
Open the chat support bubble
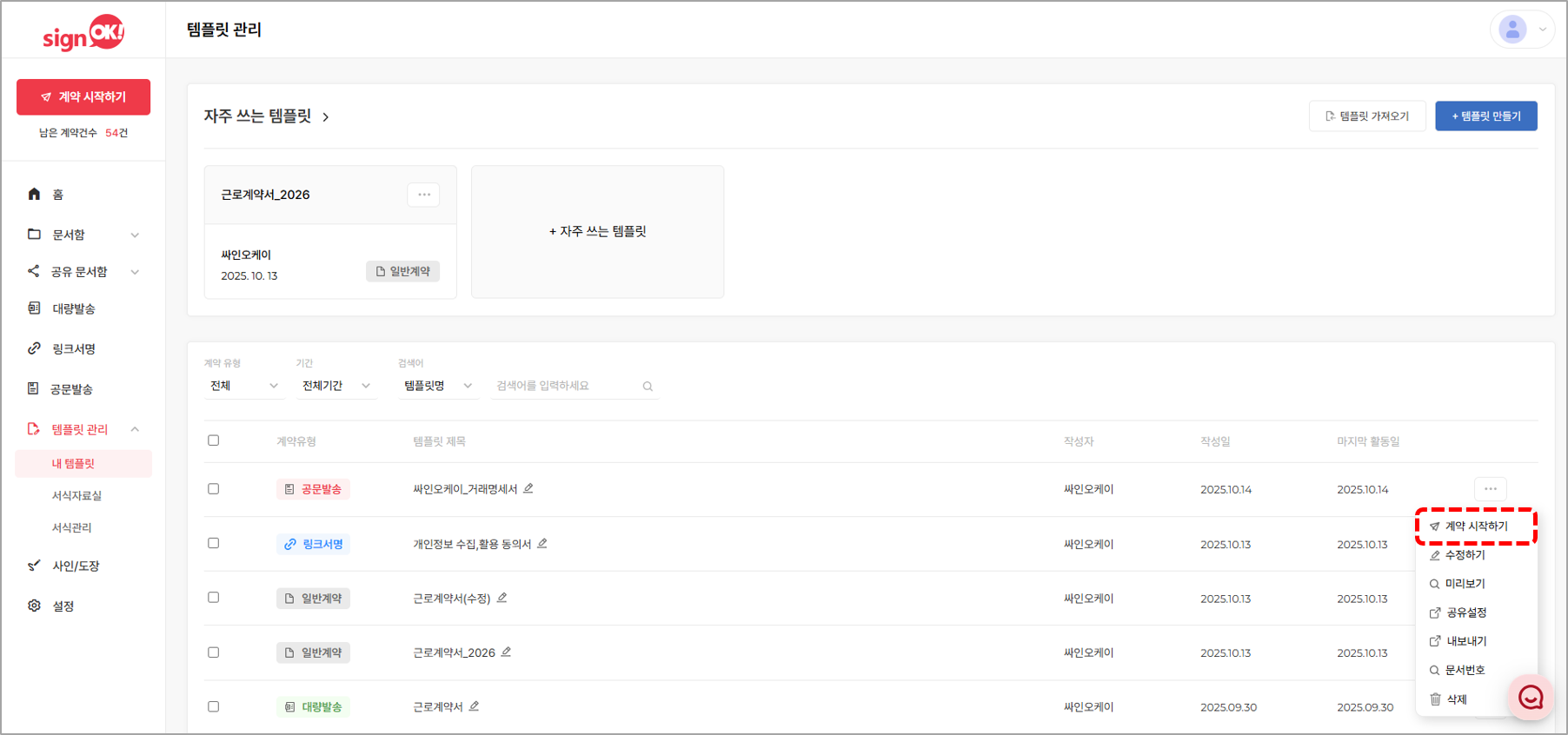coord(1530,697)
